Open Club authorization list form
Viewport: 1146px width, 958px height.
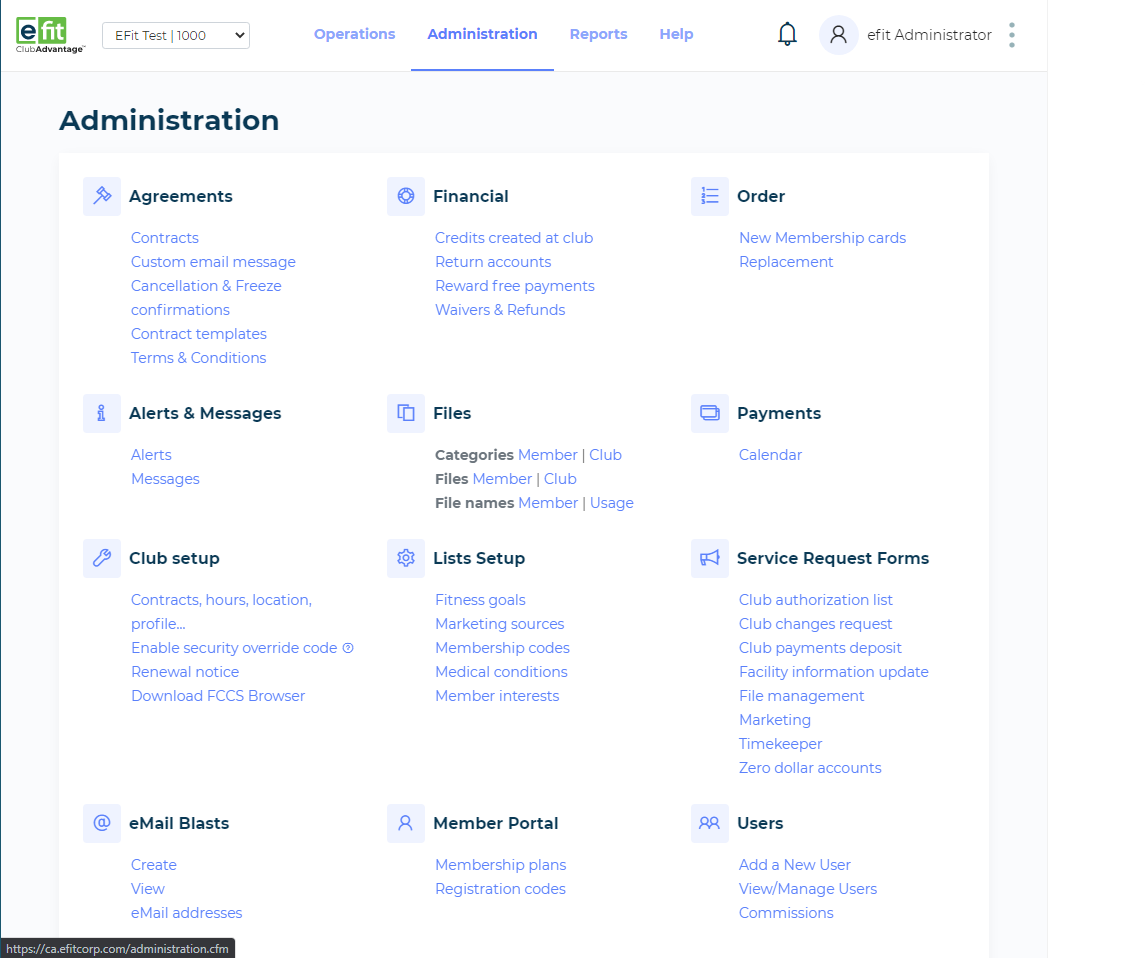[816, 600]
